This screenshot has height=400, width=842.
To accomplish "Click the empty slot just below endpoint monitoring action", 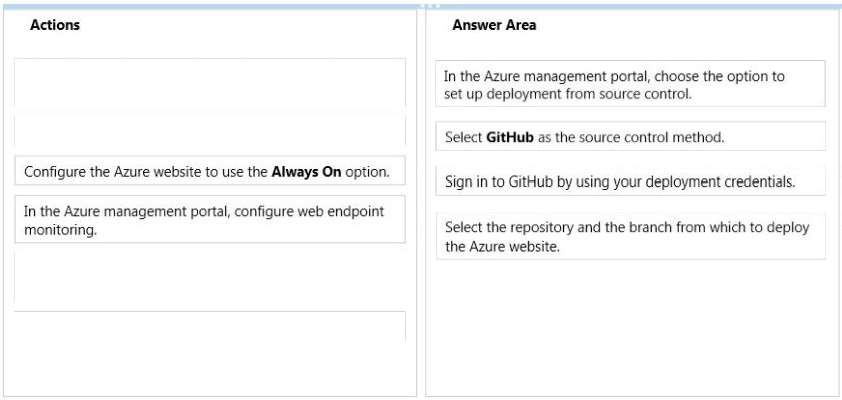I will [210, 277].
